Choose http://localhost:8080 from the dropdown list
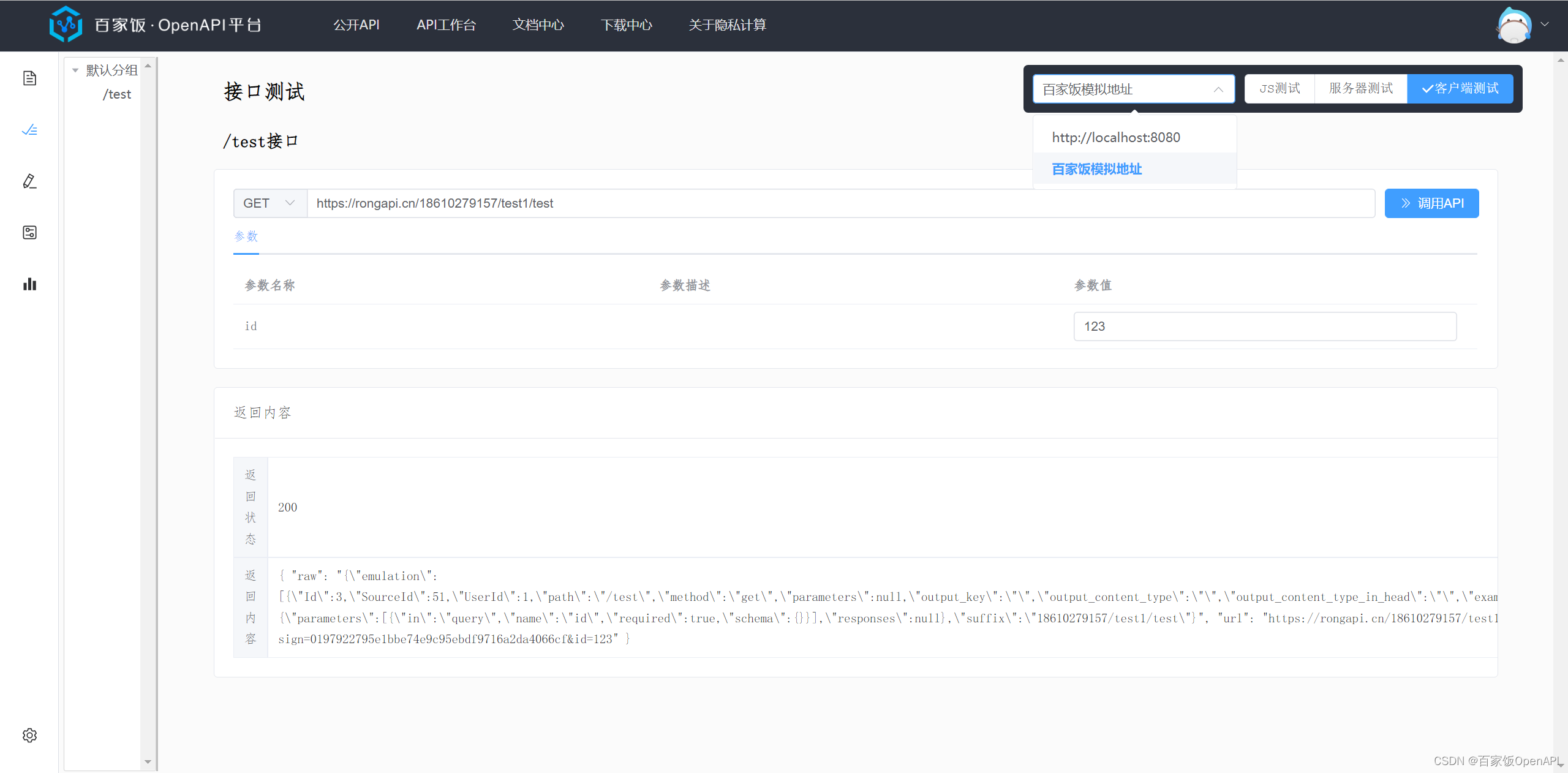Viewport: 1568px width, 773px height. tap(1134, 137)
